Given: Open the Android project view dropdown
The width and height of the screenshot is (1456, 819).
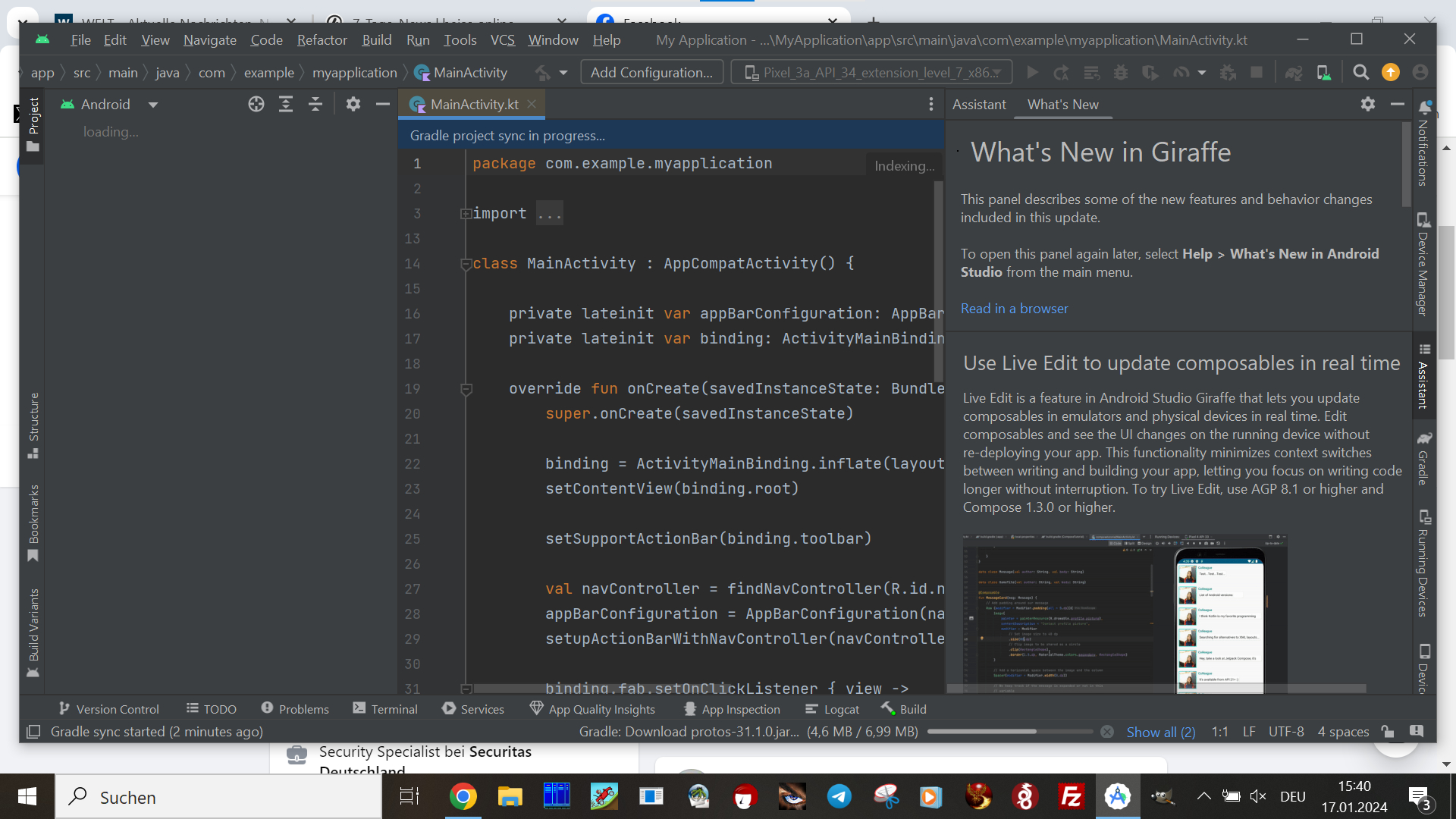Looking at the screenshot, I should (x=110, y=105).
